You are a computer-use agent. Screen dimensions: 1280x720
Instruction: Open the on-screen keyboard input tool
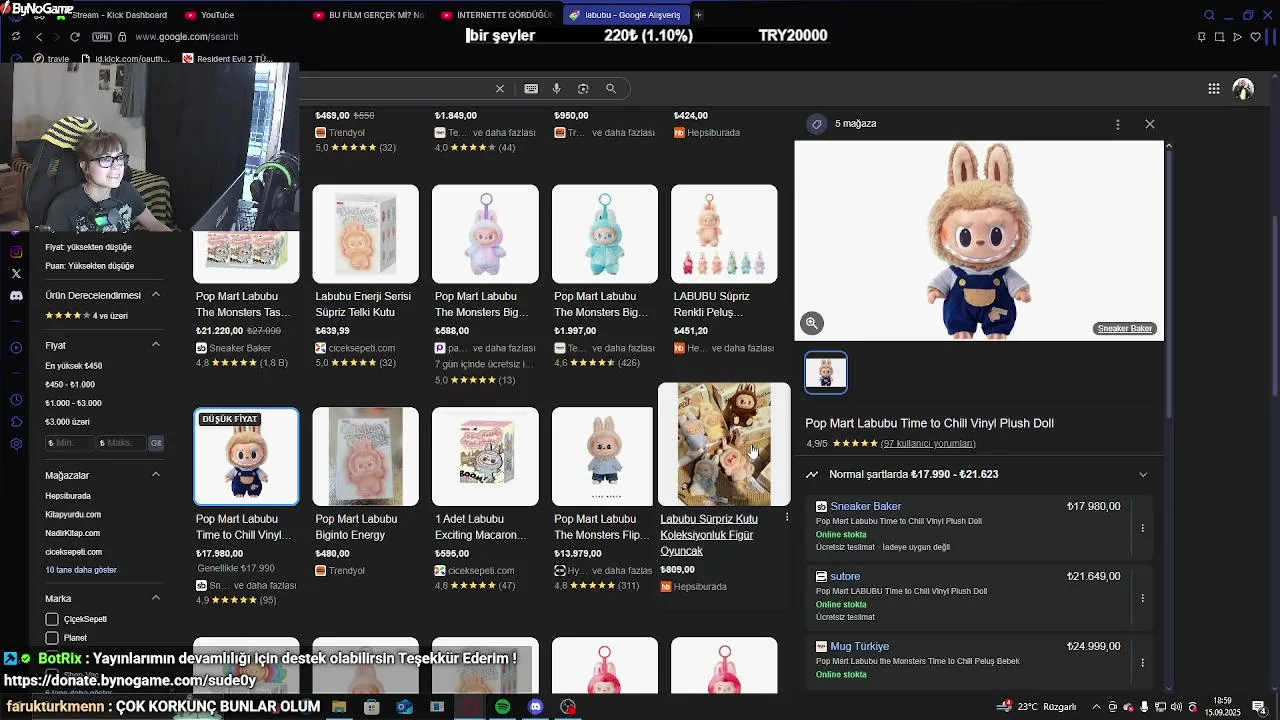pyautogui.click(x=531, y=88)
